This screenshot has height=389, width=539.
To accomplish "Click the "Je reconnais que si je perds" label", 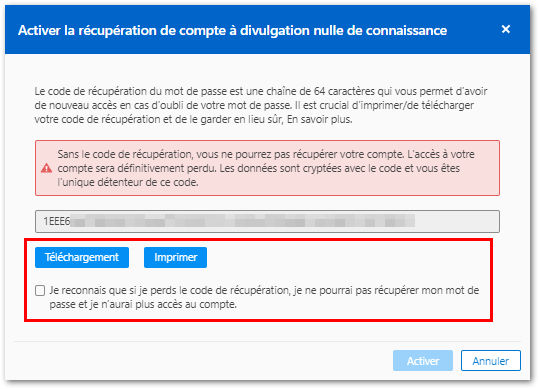I will point(264,297).
